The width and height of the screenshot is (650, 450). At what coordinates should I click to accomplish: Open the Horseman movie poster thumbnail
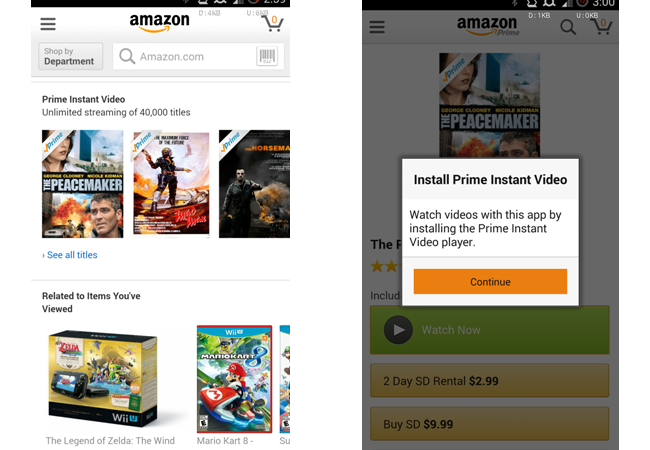click(254, 184)
